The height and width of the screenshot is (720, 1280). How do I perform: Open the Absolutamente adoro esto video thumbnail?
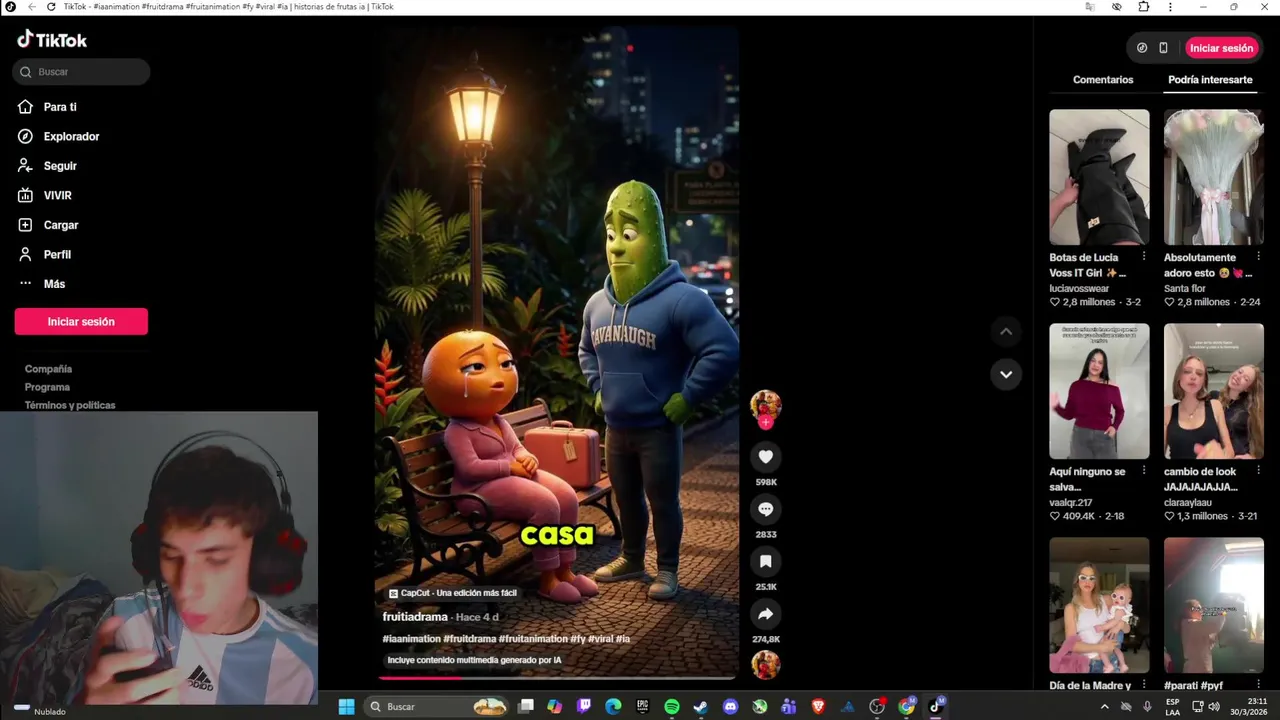coord(1213,177)
